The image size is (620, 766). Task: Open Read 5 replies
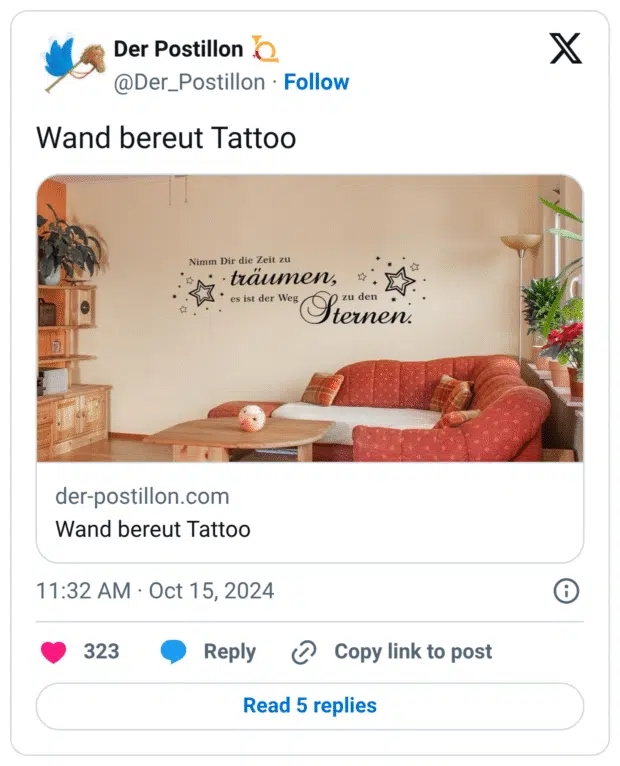310,706
